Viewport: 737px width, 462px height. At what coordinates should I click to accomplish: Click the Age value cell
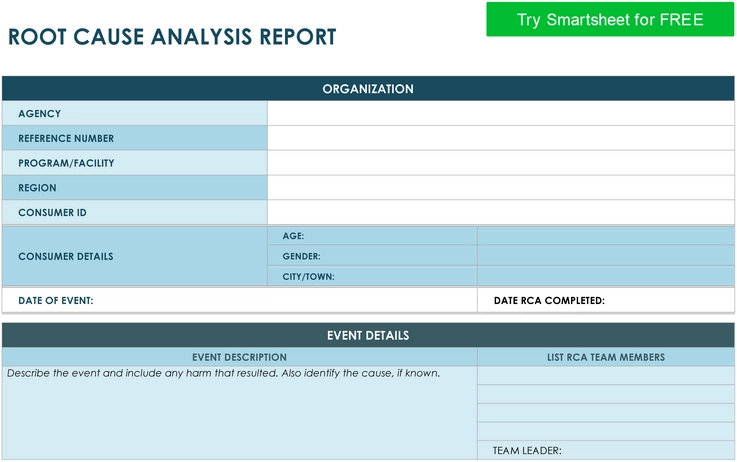coord(606,236)
